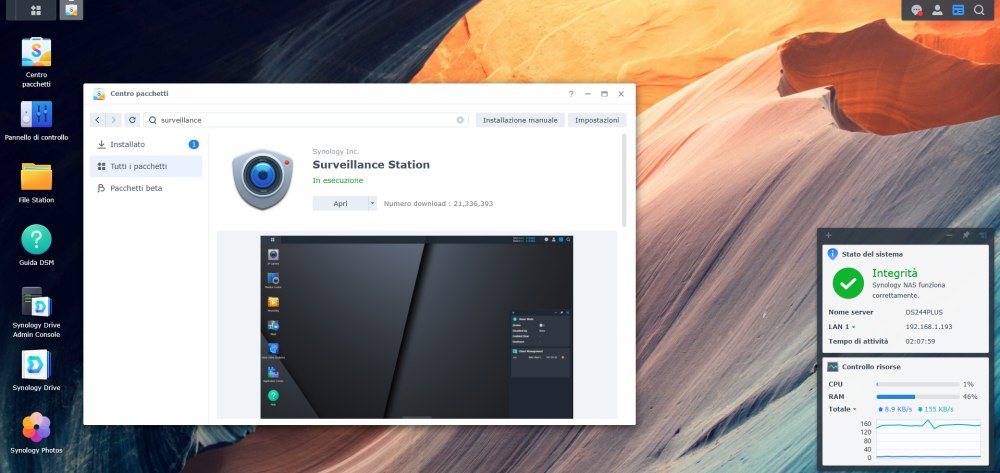Screen dimensions: 1000x473
Task: Click the Synology Inc. publisher text
Action: 335,152
